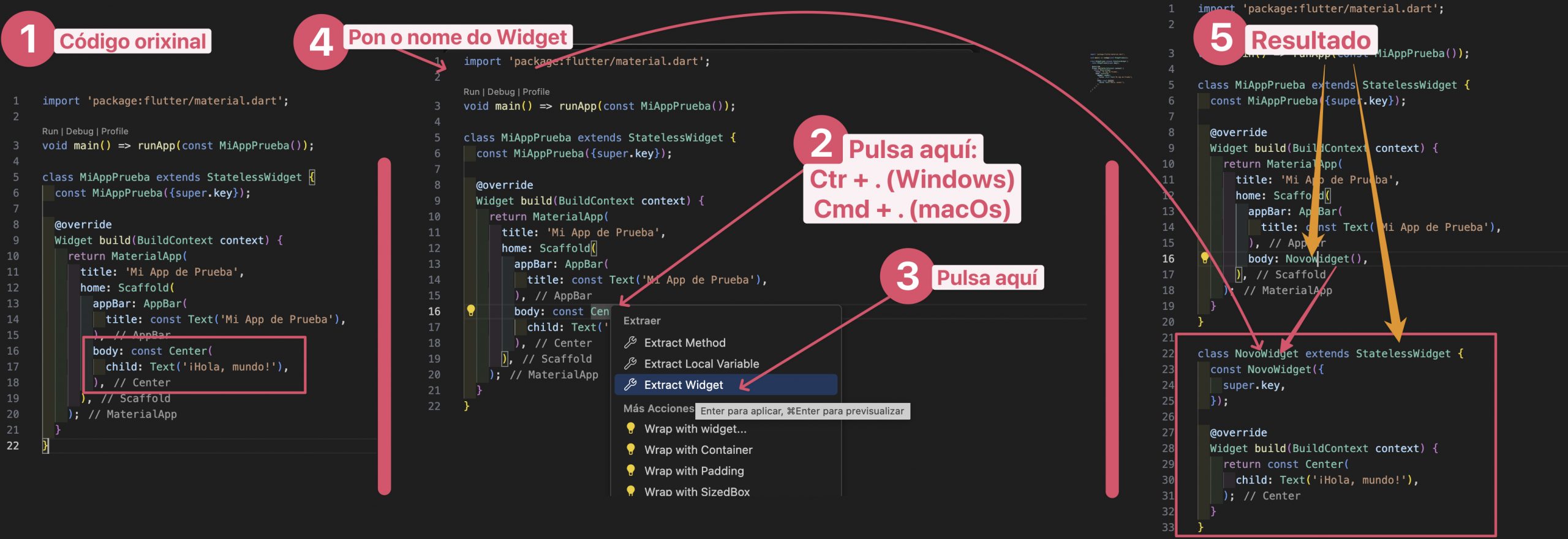The width and height of the screenshot is (1568, 539).
Task: Click the lightbulb beside line 16 in middle editor
Action: 470,311
